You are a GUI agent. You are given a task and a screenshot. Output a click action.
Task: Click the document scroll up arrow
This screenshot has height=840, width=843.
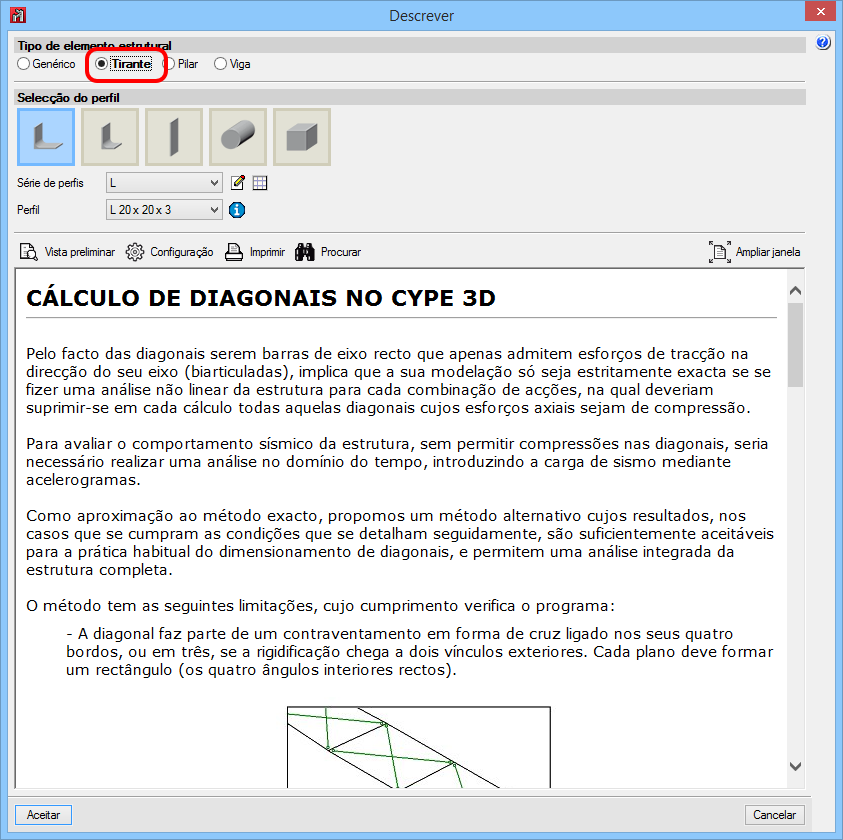(x=795, y=290)
